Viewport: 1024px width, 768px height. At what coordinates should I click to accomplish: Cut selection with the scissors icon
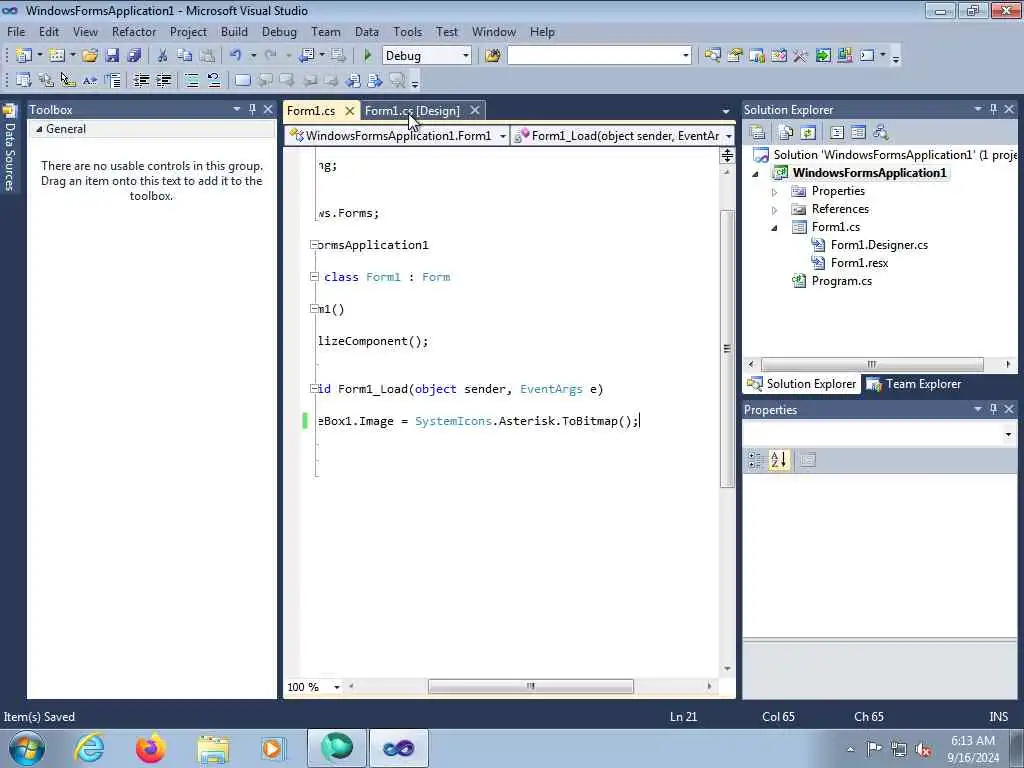click(163, 56)
